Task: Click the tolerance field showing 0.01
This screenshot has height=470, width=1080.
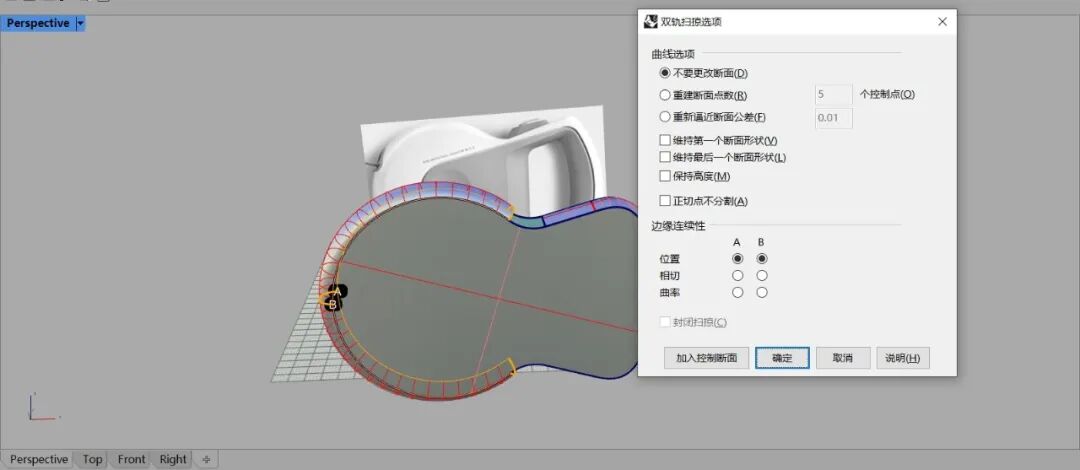Action: pos(833,118)
